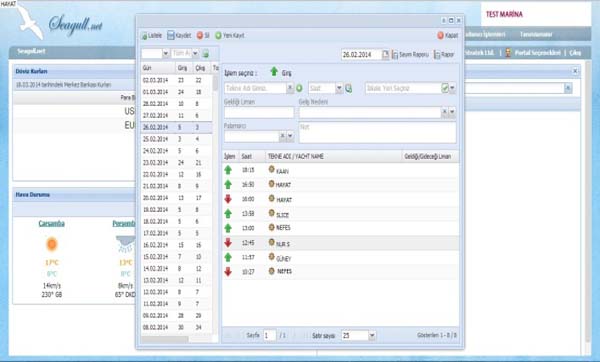Click the Tekne Adı Giriniz input
The image size is (600, 362).
coord(255,88)
